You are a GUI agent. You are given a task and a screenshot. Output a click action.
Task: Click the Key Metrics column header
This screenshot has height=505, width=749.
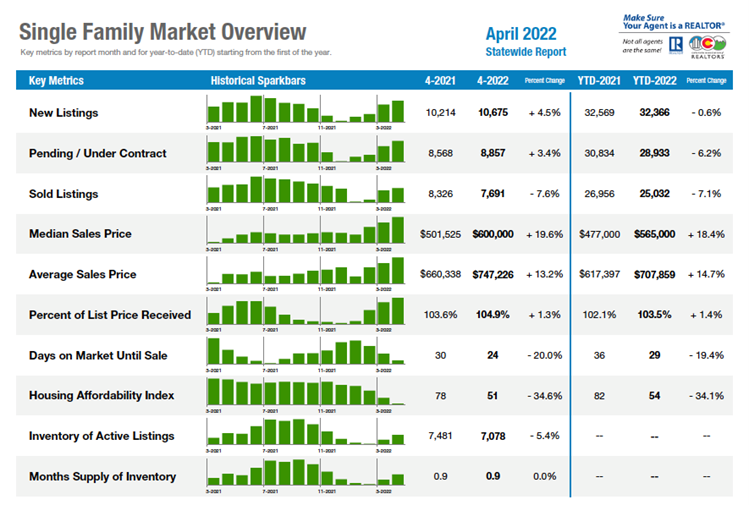[x=57, y=81]
